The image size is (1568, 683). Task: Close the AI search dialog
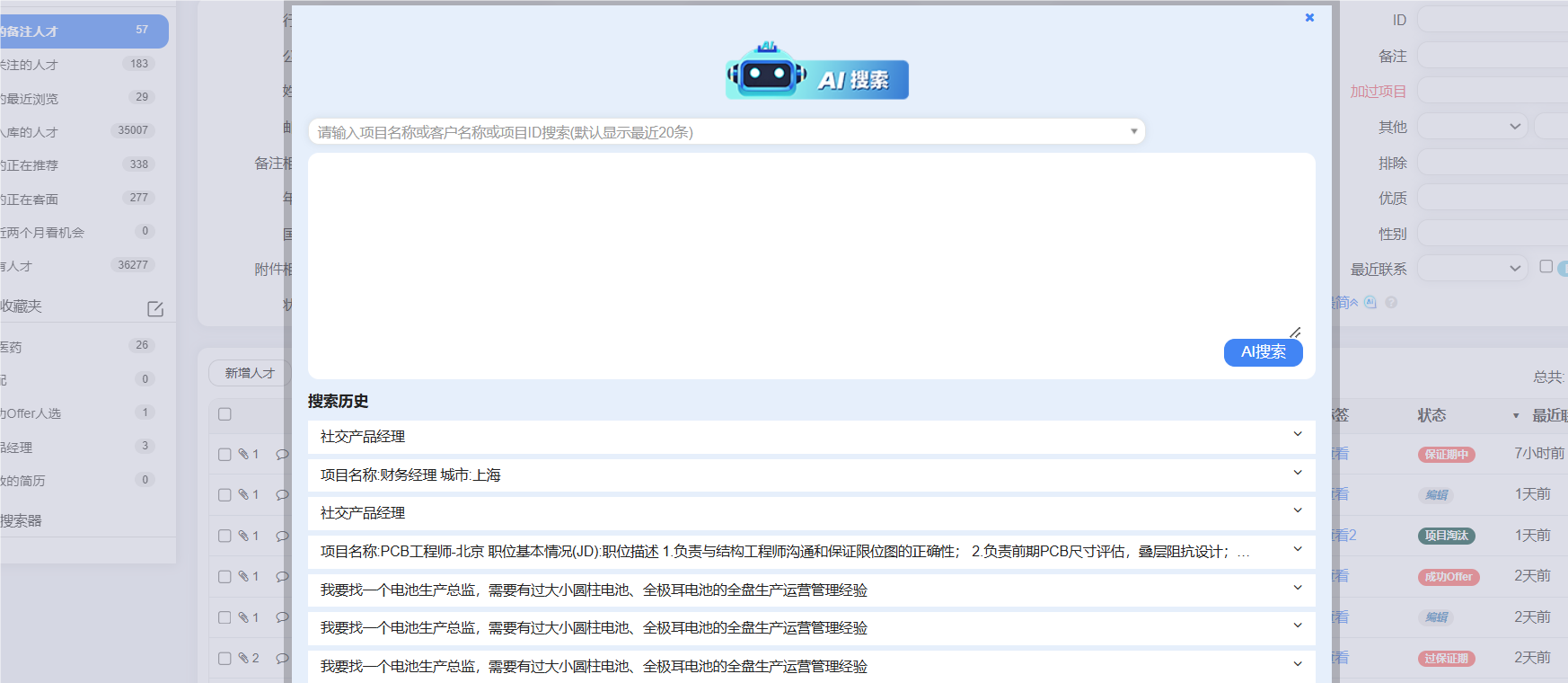click(1309, 17)
